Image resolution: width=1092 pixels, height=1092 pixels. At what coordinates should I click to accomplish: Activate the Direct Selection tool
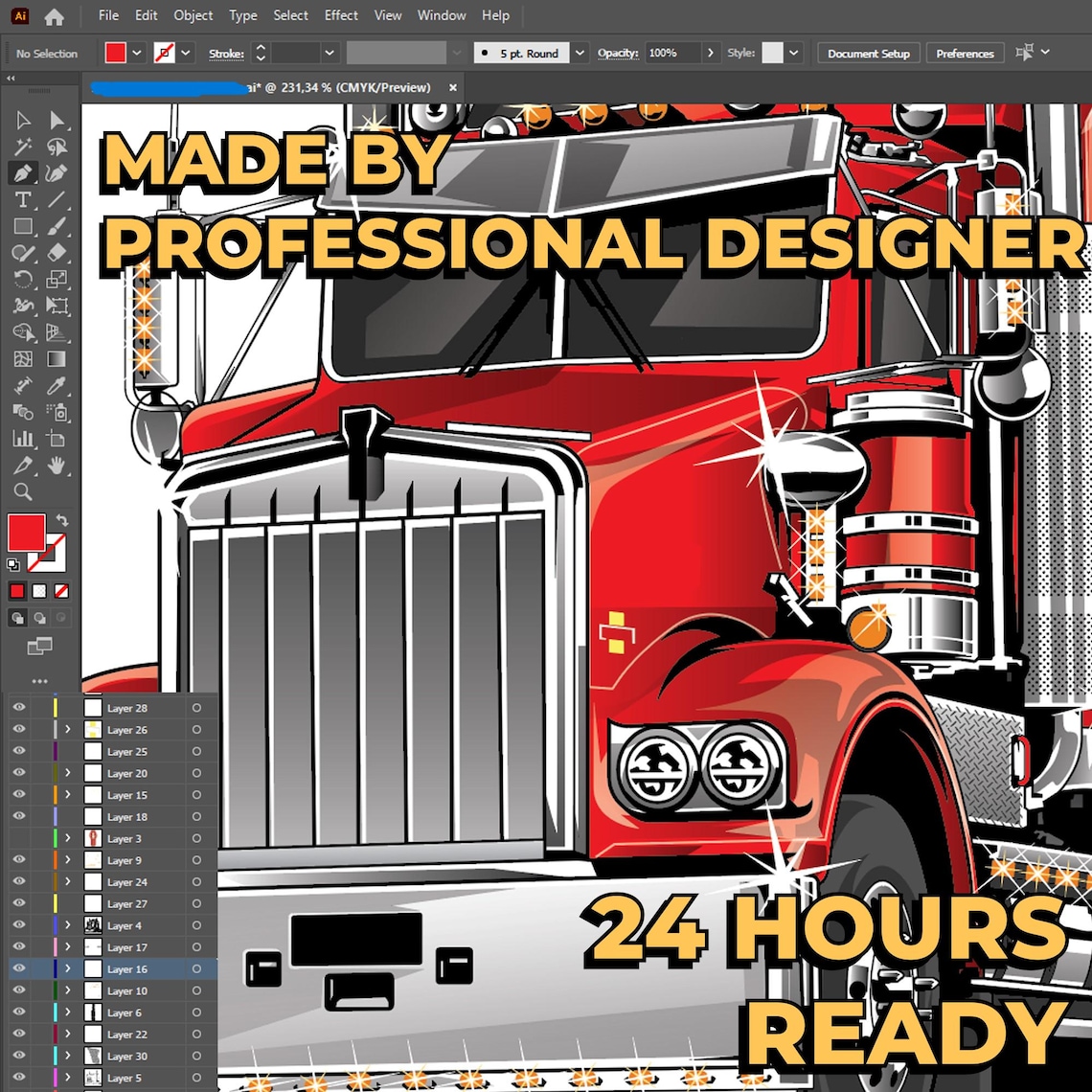point(57,120)
